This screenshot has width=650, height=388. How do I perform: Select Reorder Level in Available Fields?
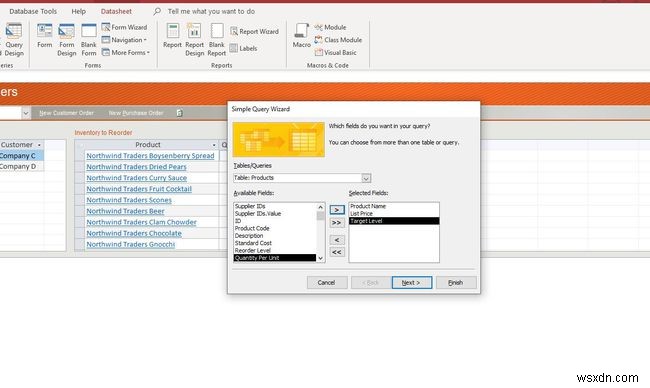point(275,250)
